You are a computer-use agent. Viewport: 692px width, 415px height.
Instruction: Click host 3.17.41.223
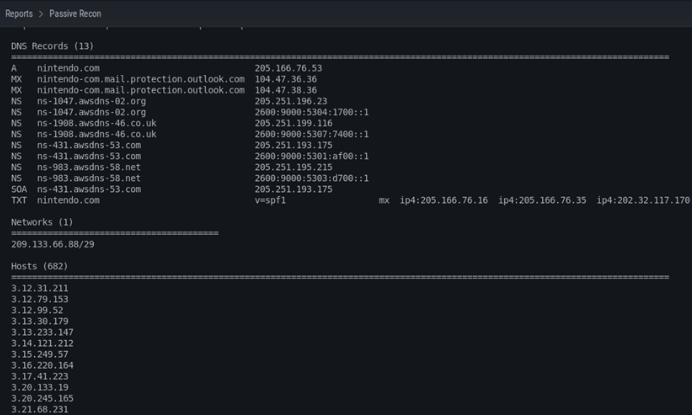[x=40, y=377]
